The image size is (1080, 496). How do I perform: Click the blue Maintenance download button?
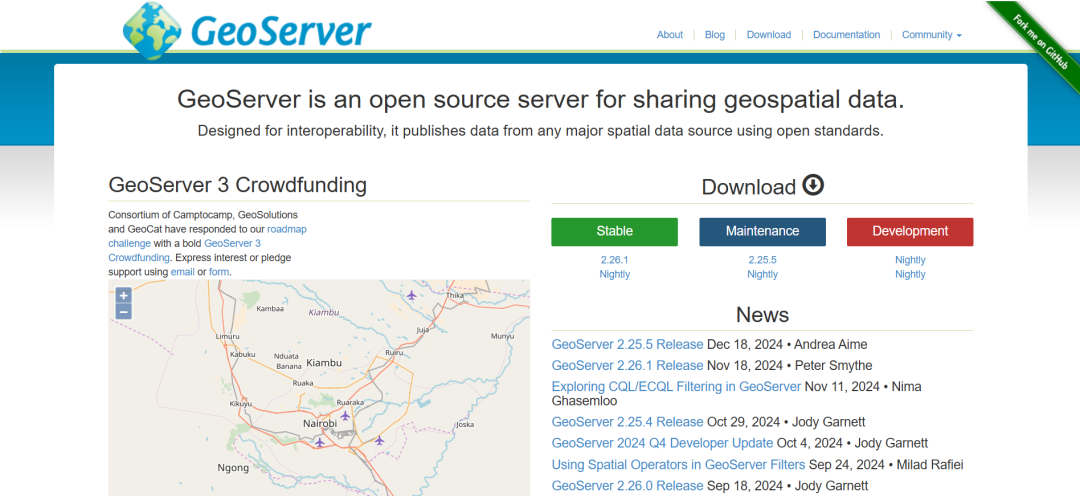[x=762, y=231]
